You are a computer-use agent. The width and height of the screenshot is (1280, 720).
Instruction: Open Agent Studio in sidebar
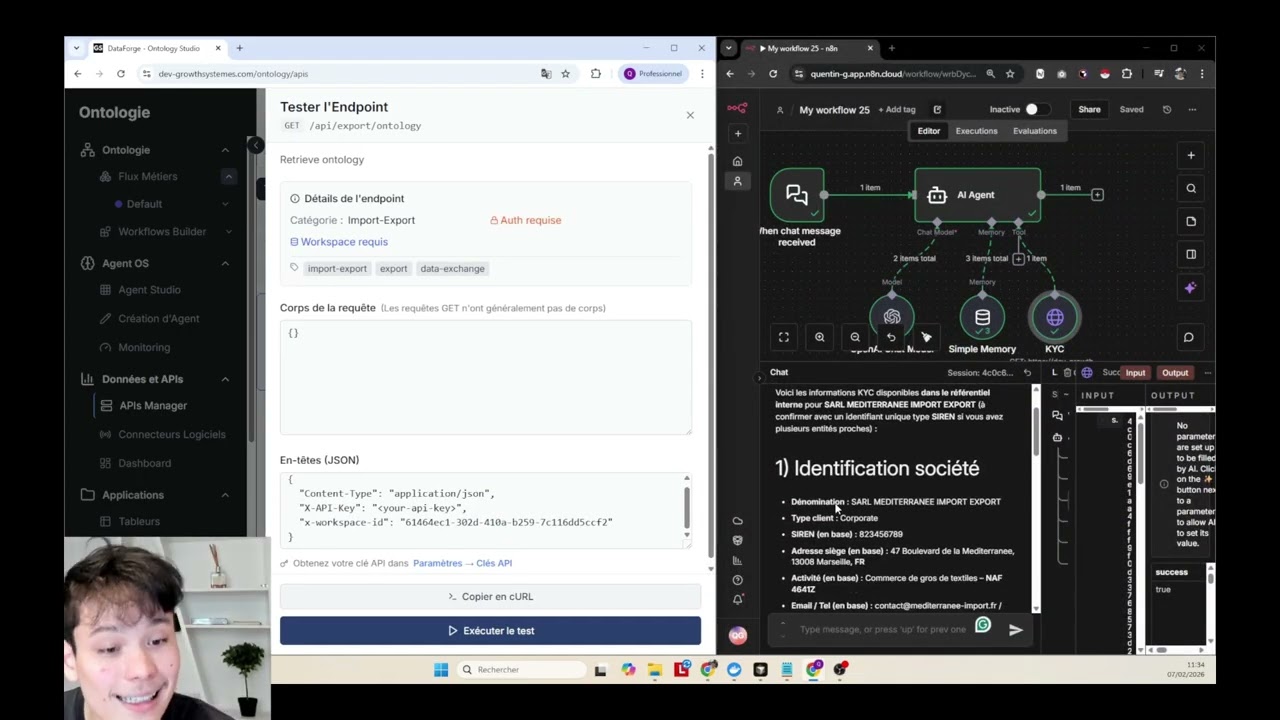[149, 290]
